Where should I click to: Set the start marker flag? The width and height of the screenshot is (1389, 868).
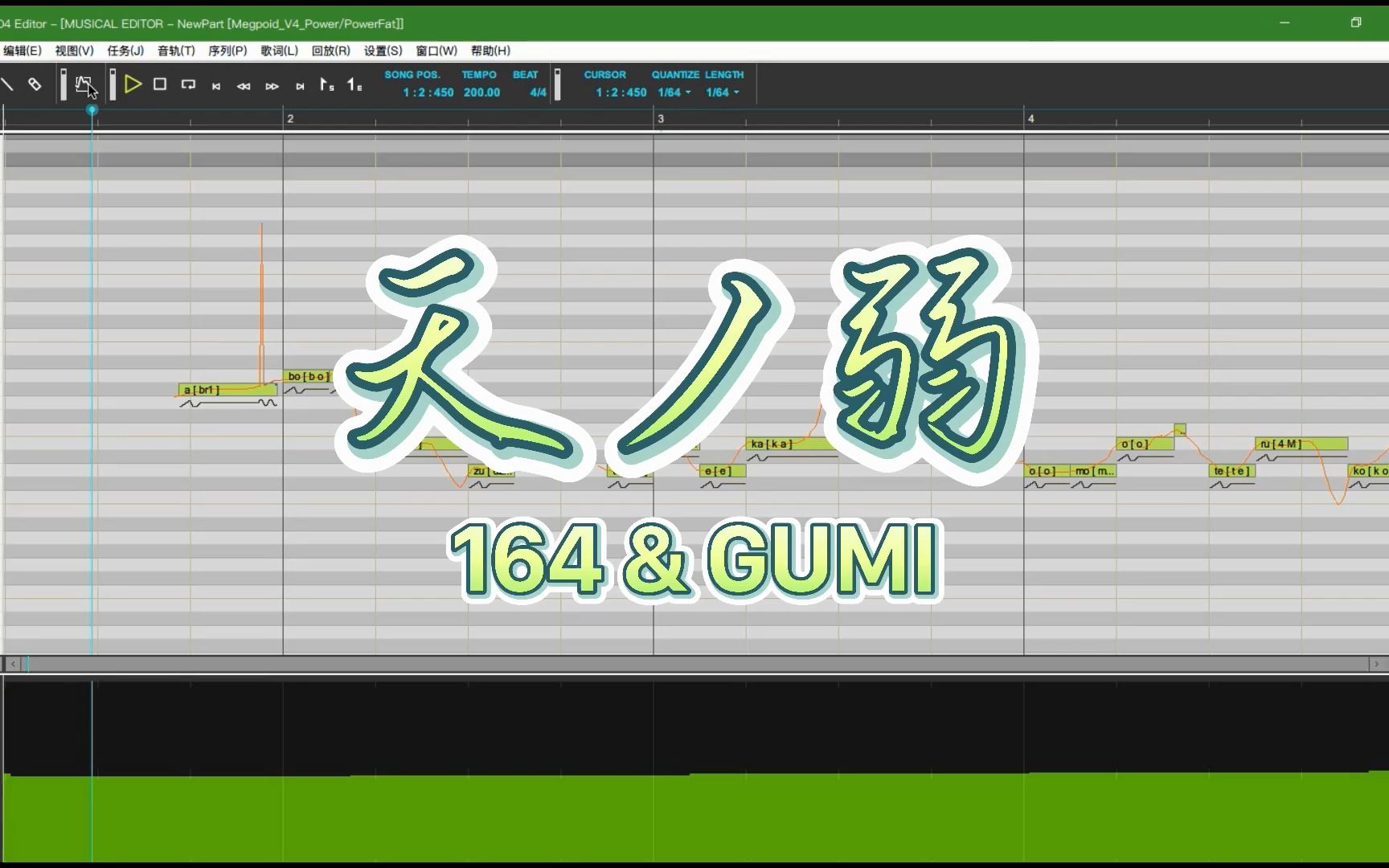click(x=326, y=84)
